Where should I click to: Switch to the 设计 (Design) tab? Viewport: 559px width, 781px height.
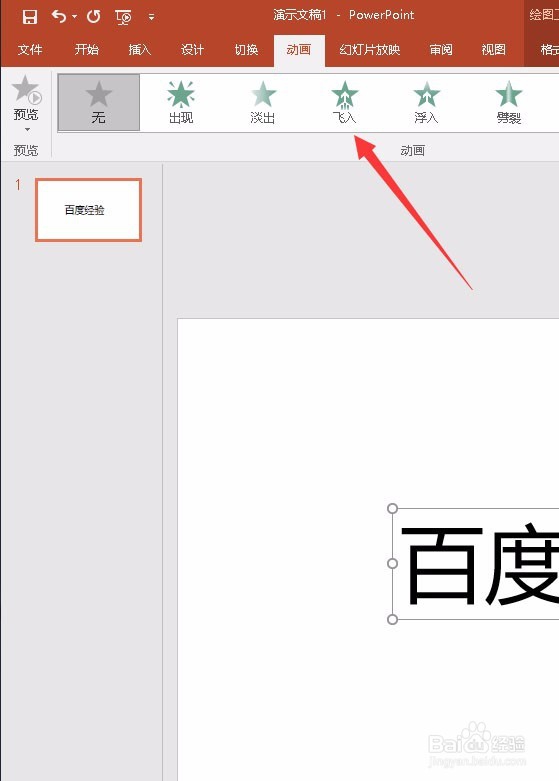(x=192, y=50)
